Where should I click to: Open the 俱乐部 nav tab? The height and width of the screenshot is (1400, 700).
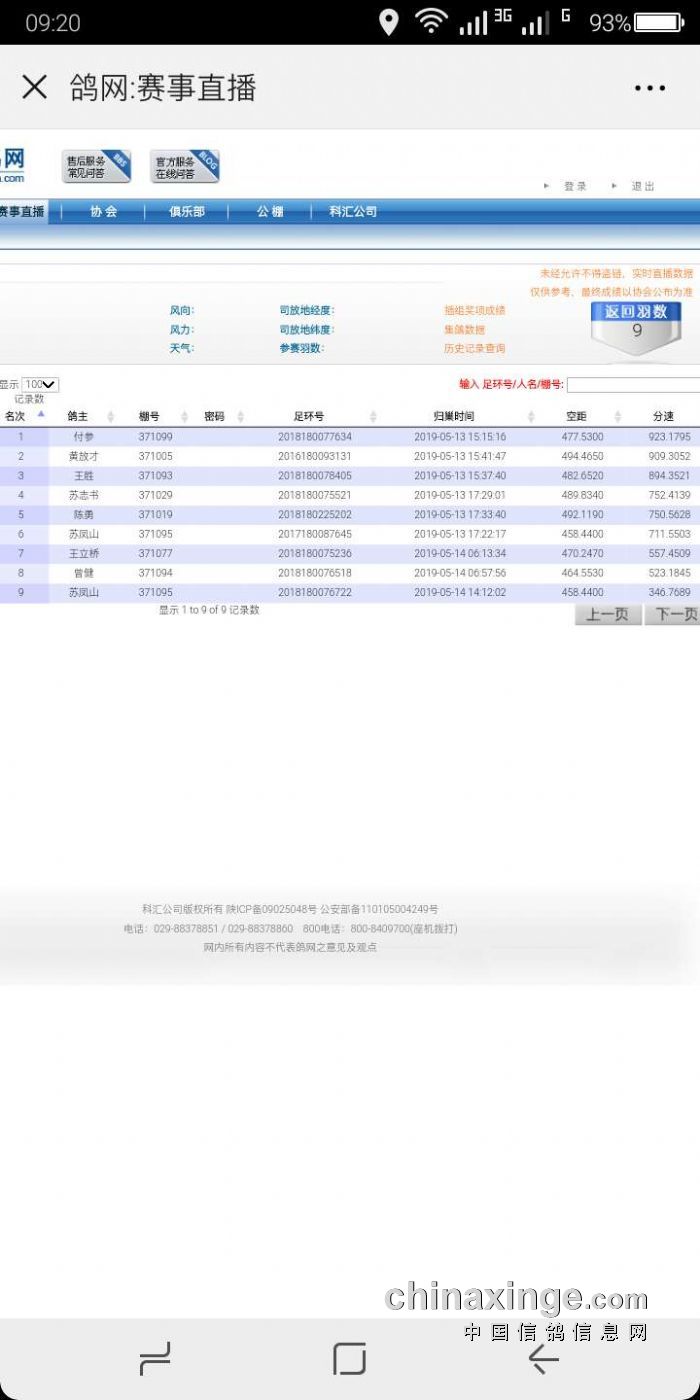tap(187, 211)
